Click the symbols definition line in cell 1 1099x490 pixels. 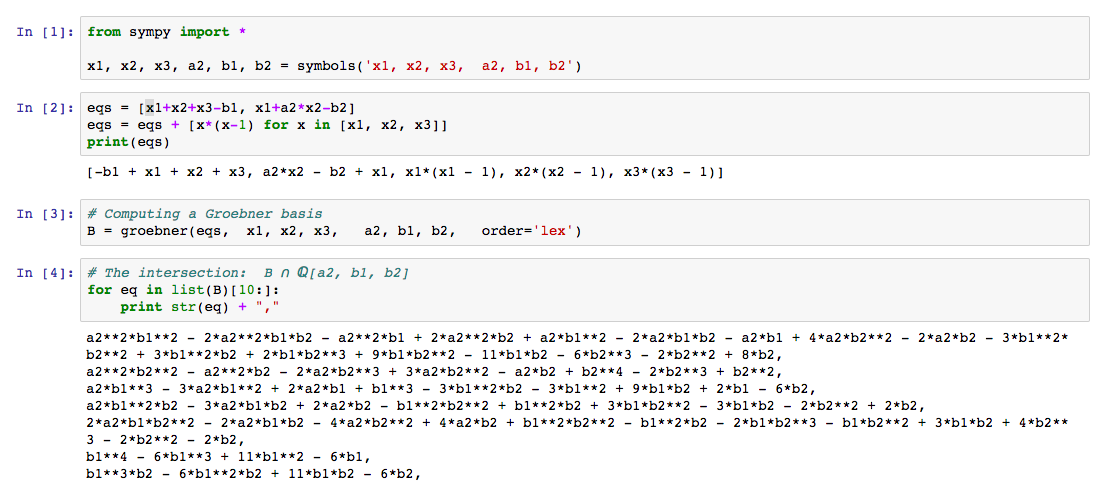pos(335,67)
